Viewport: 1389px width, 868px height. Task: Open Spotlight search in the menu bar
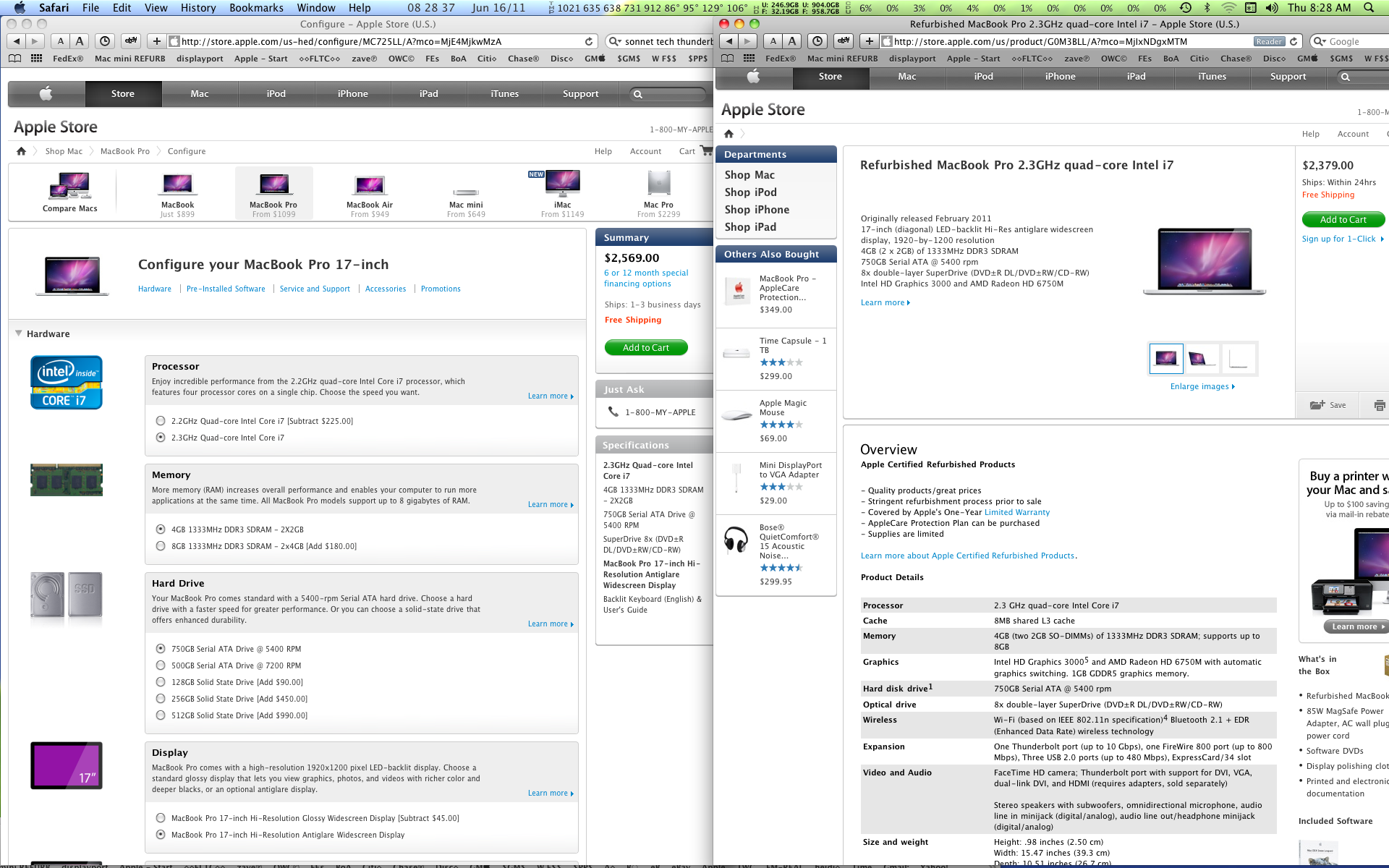click(x=1368, y=7)
